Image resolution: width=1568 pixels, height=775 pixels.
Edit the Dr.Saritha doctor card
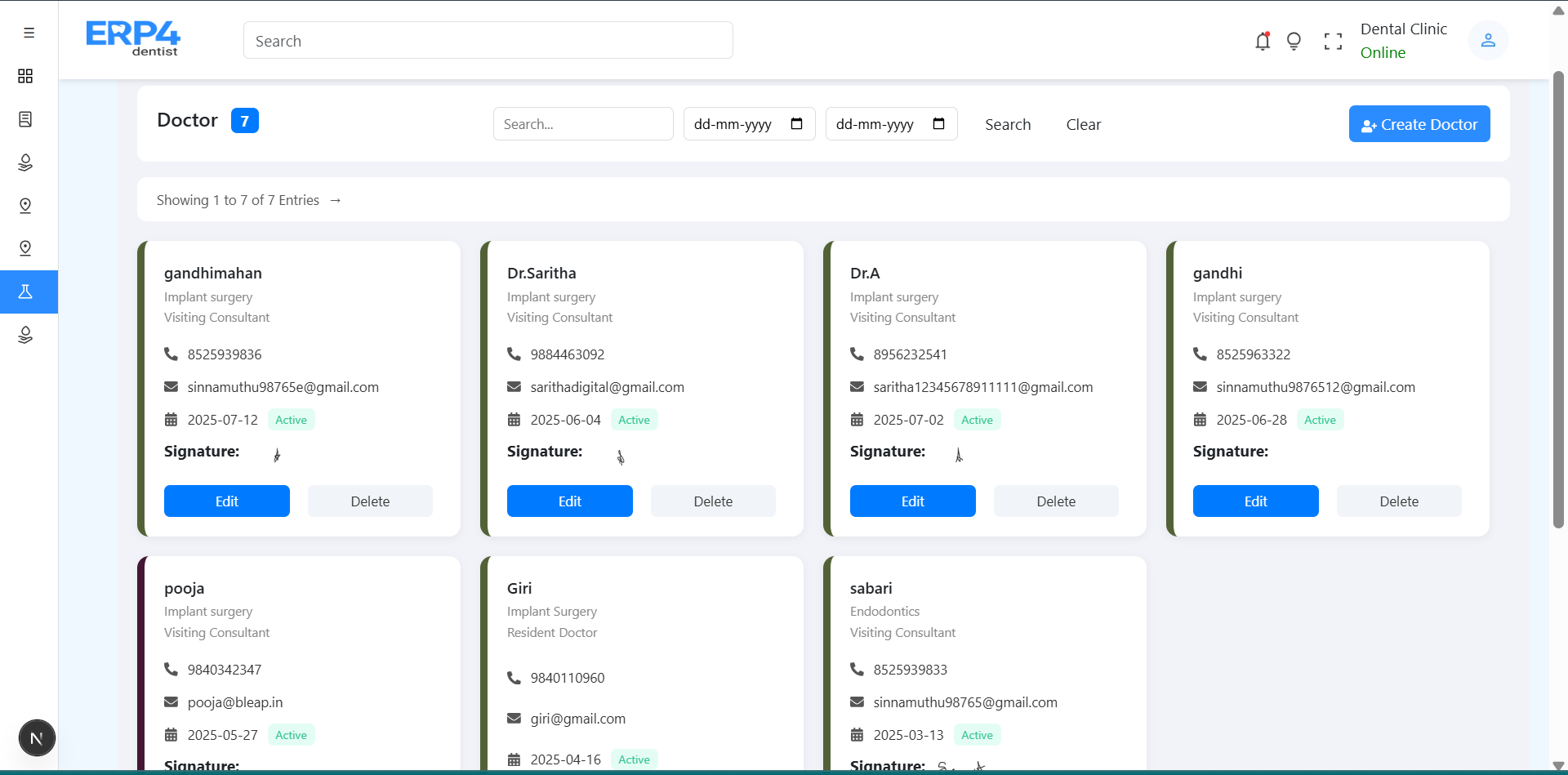click(x=570, y=501)
